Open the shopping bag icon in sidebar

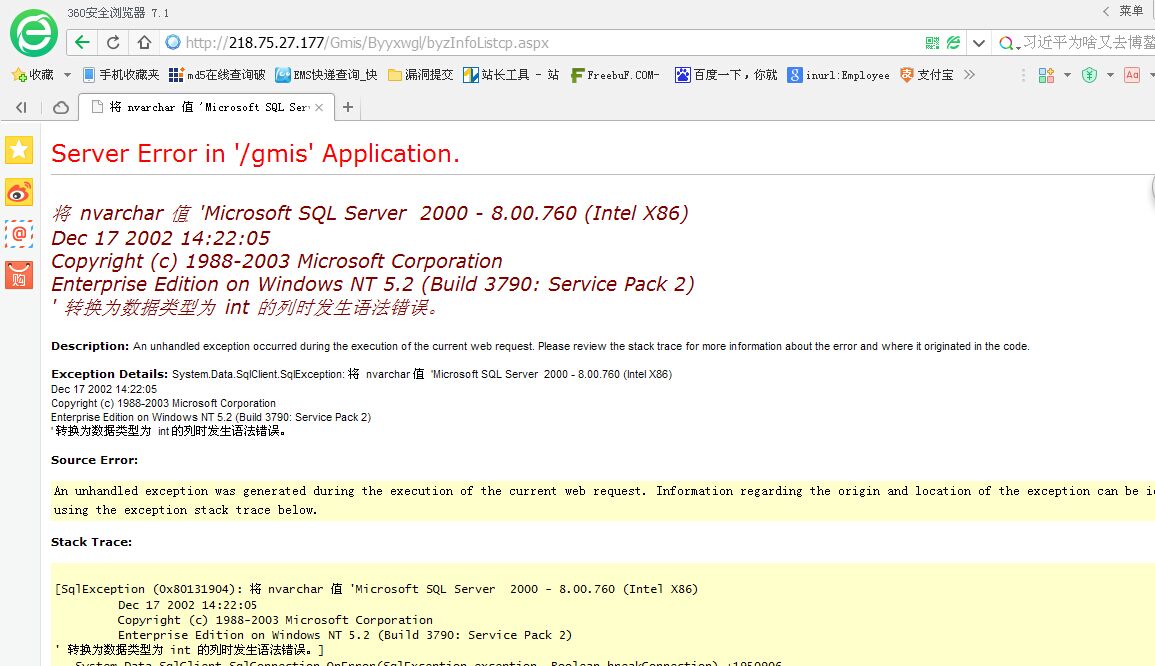(x=19, y=276)
